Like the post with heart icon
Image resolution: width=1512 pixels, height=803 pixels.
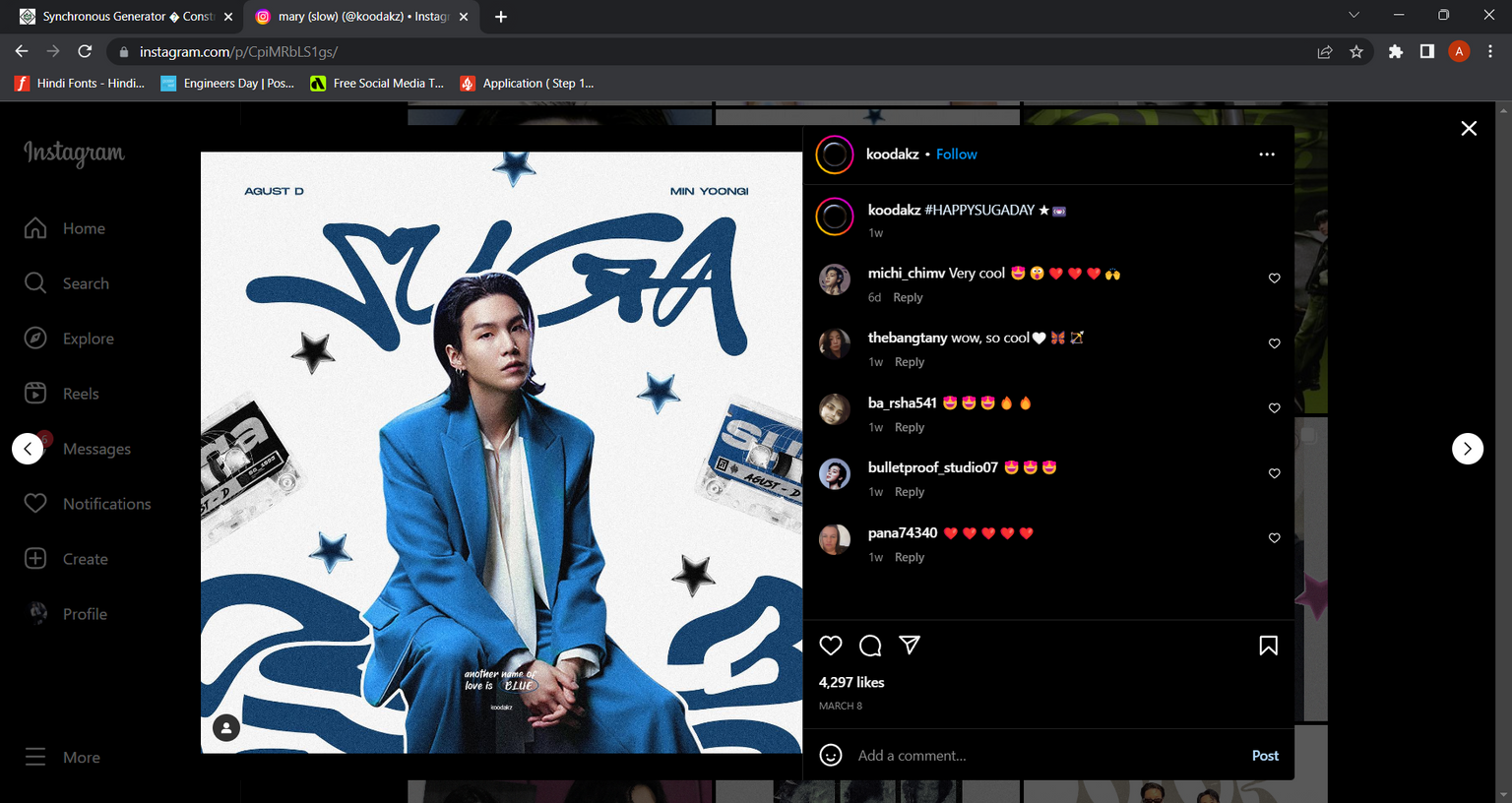point(831,646)
